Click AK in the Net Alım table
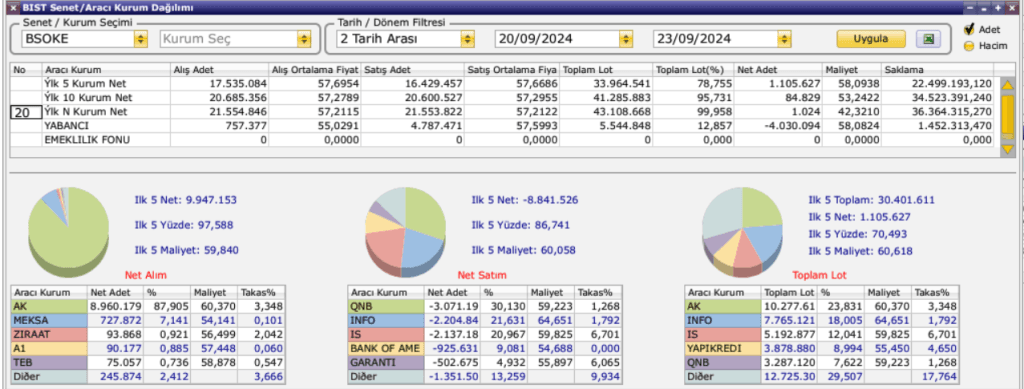 pyautogui.click(x=50, y=307)
